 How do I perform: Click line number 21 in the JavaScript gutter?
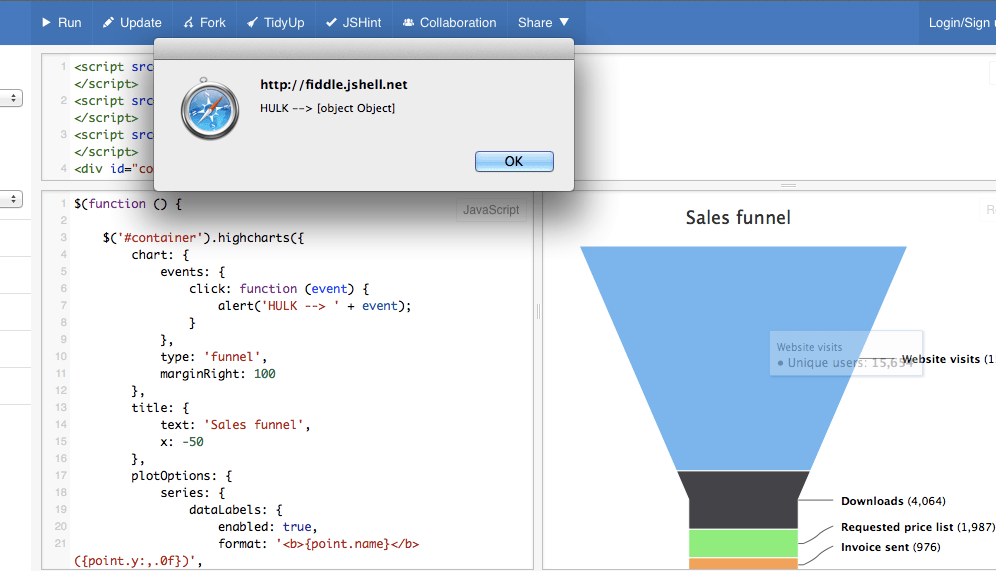[x=60, y=543]
